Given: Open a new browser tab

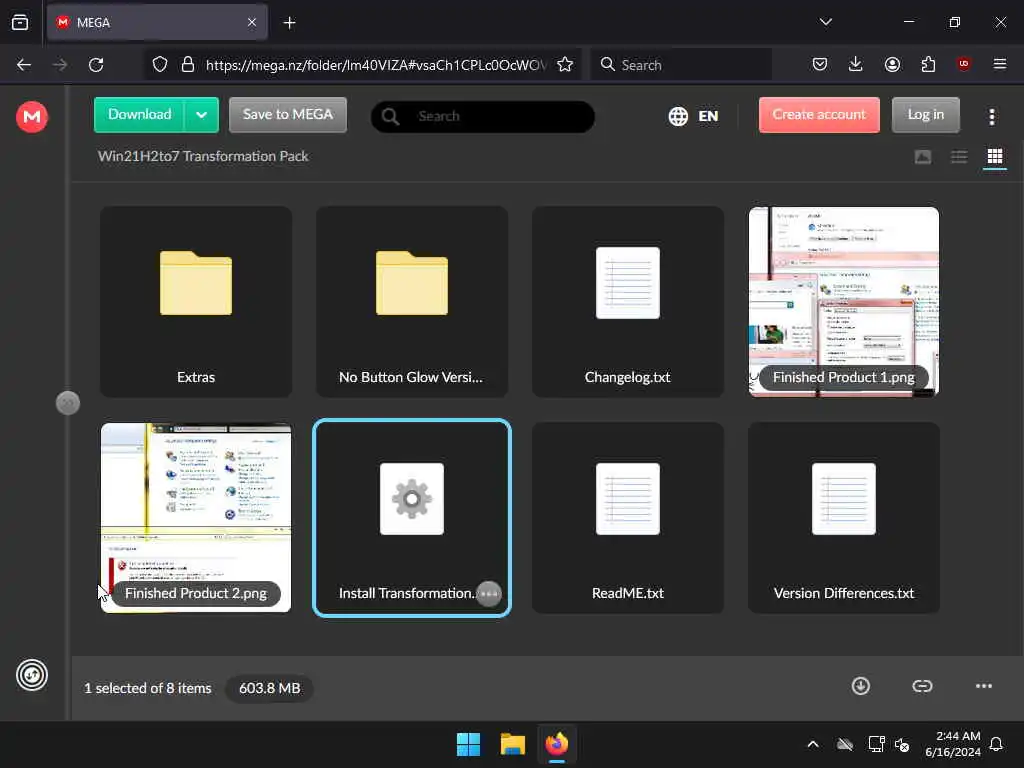Looking at the screenshot, I should point(289,23).
